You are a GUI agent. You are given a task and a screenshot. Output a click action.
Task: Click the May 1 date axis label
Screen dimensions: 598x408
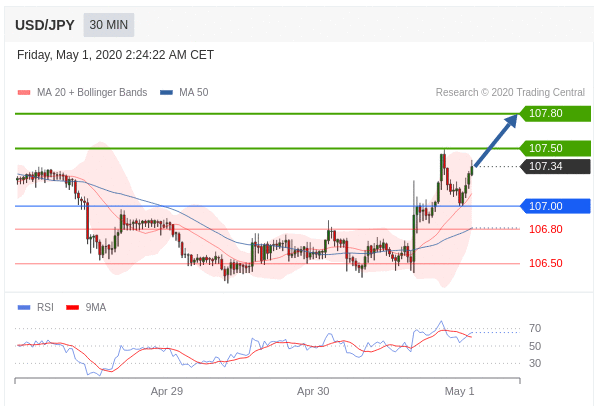(459, 391)
